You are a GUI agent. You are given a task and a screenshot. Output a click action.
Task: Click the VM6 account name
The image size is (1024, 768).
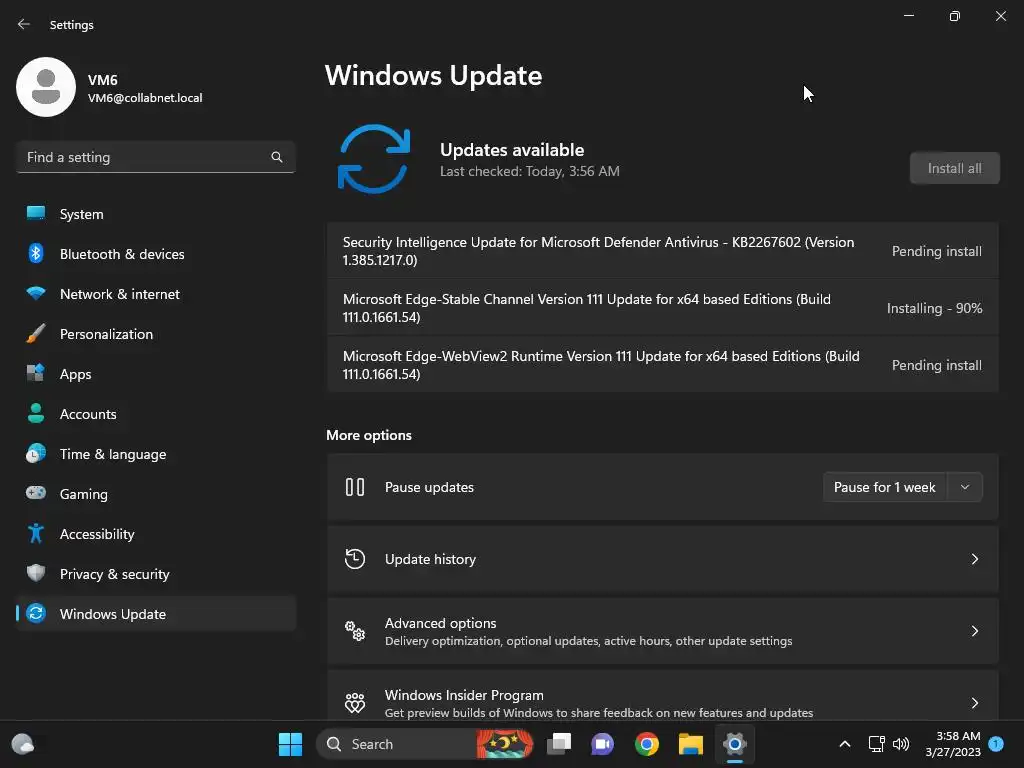pos(103,80)
